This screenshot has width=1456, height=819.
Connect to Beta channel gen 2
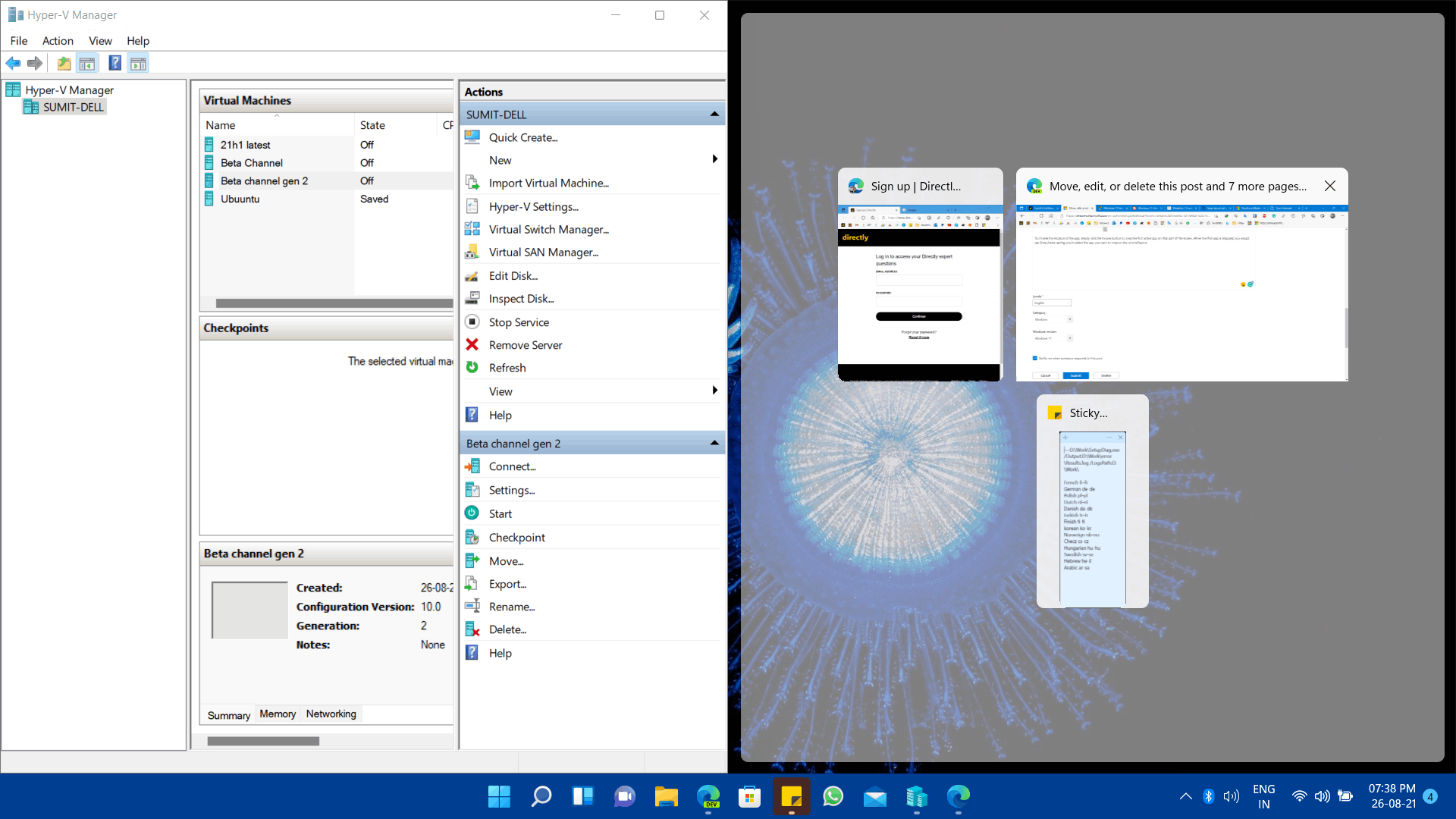click(513, 466)
